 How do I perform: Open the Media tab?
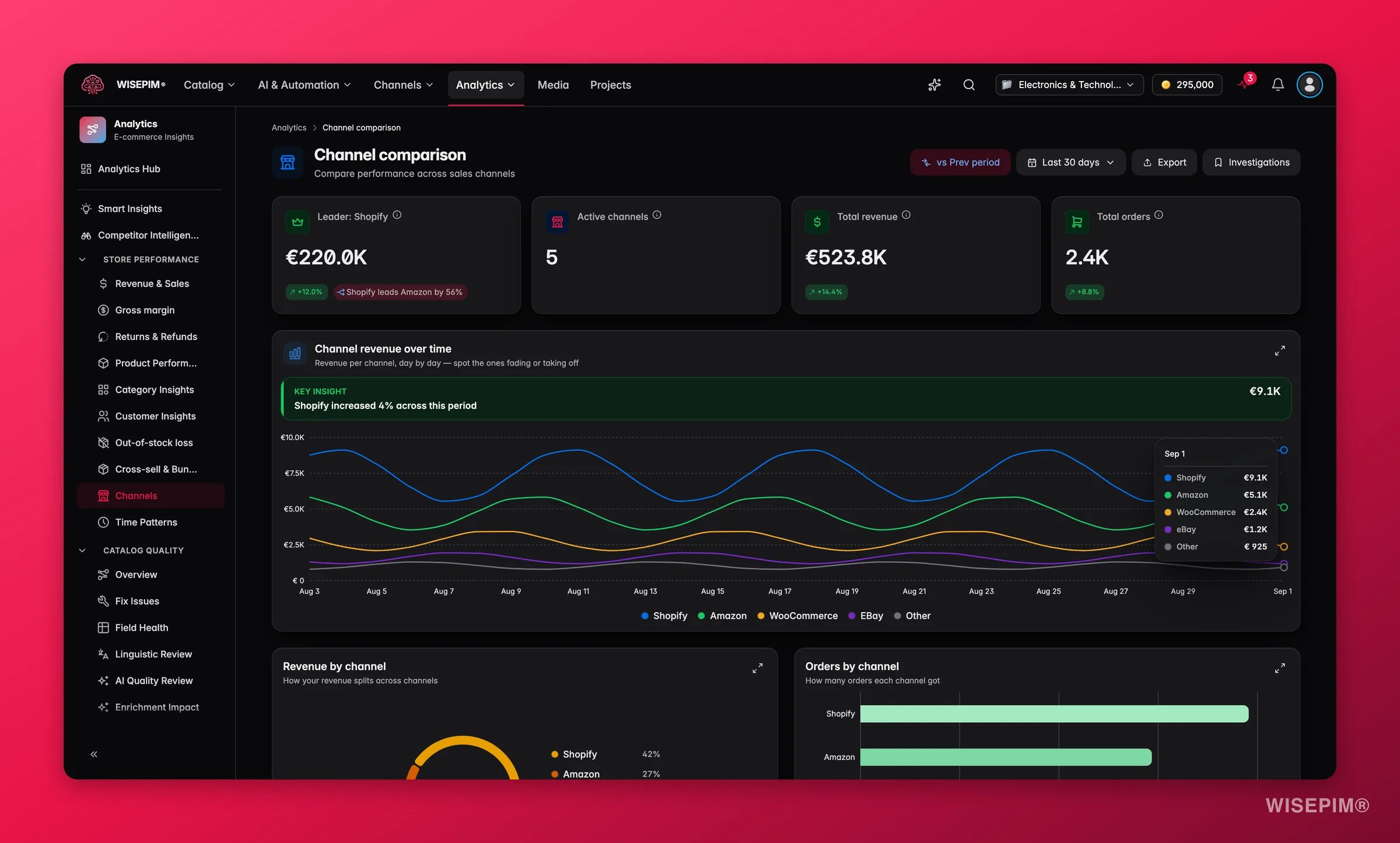552,85
